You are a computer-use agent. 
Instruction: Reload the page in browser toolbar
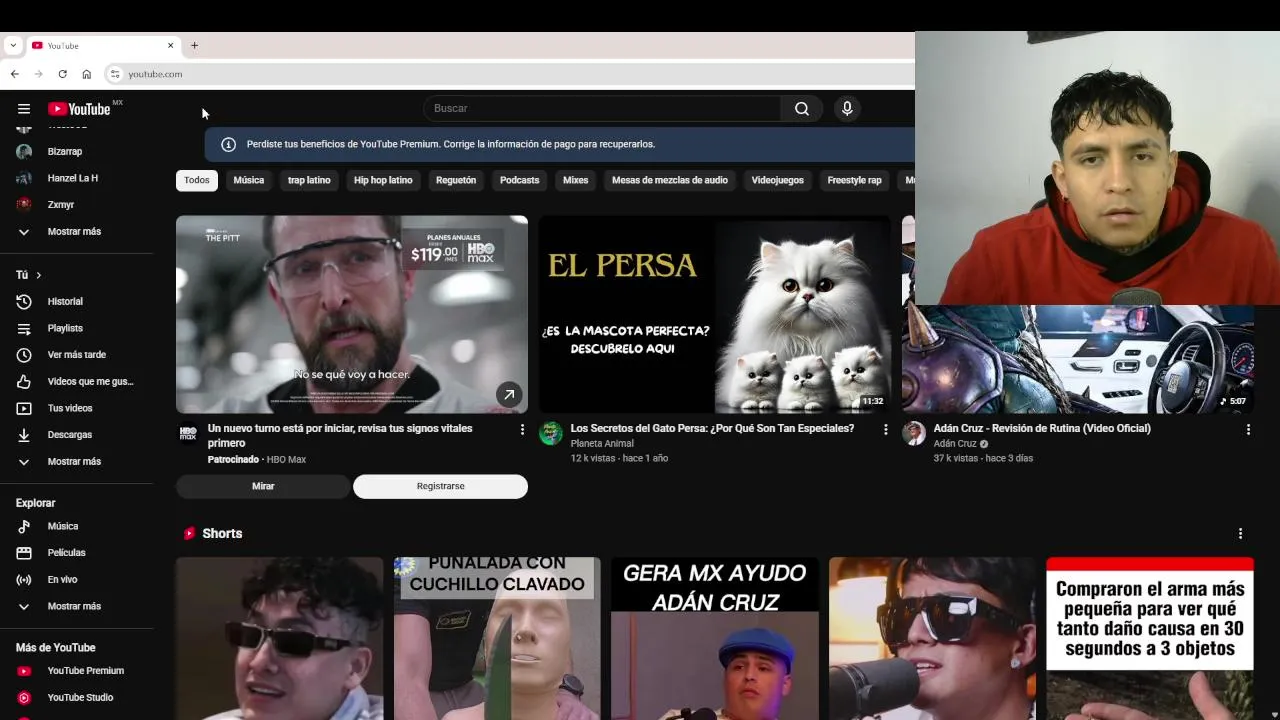62,74
